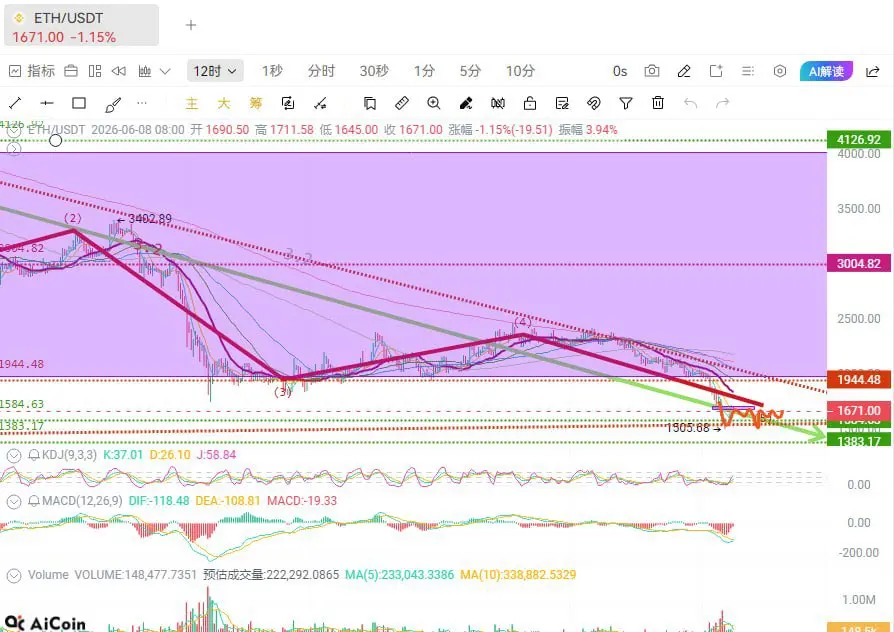Viewport: 894px width, 632px height.
Task: Take a chart screenshot with camera icon
Action: [652, 71]
